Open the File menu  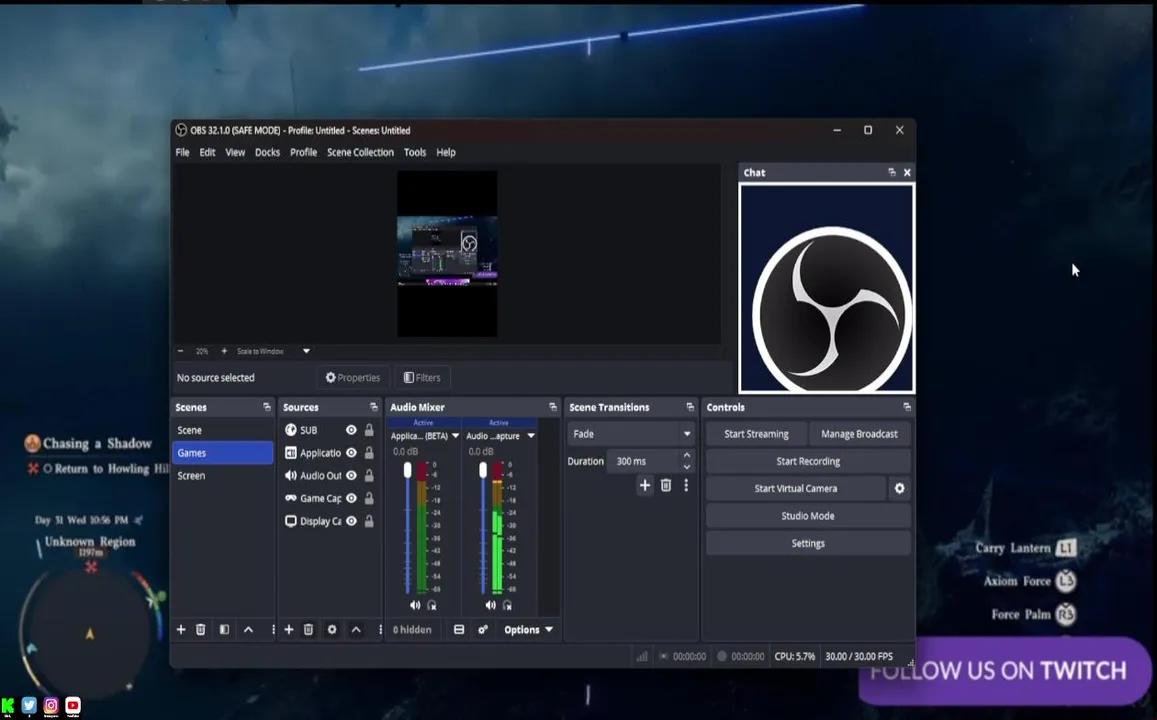pos(182,152)
